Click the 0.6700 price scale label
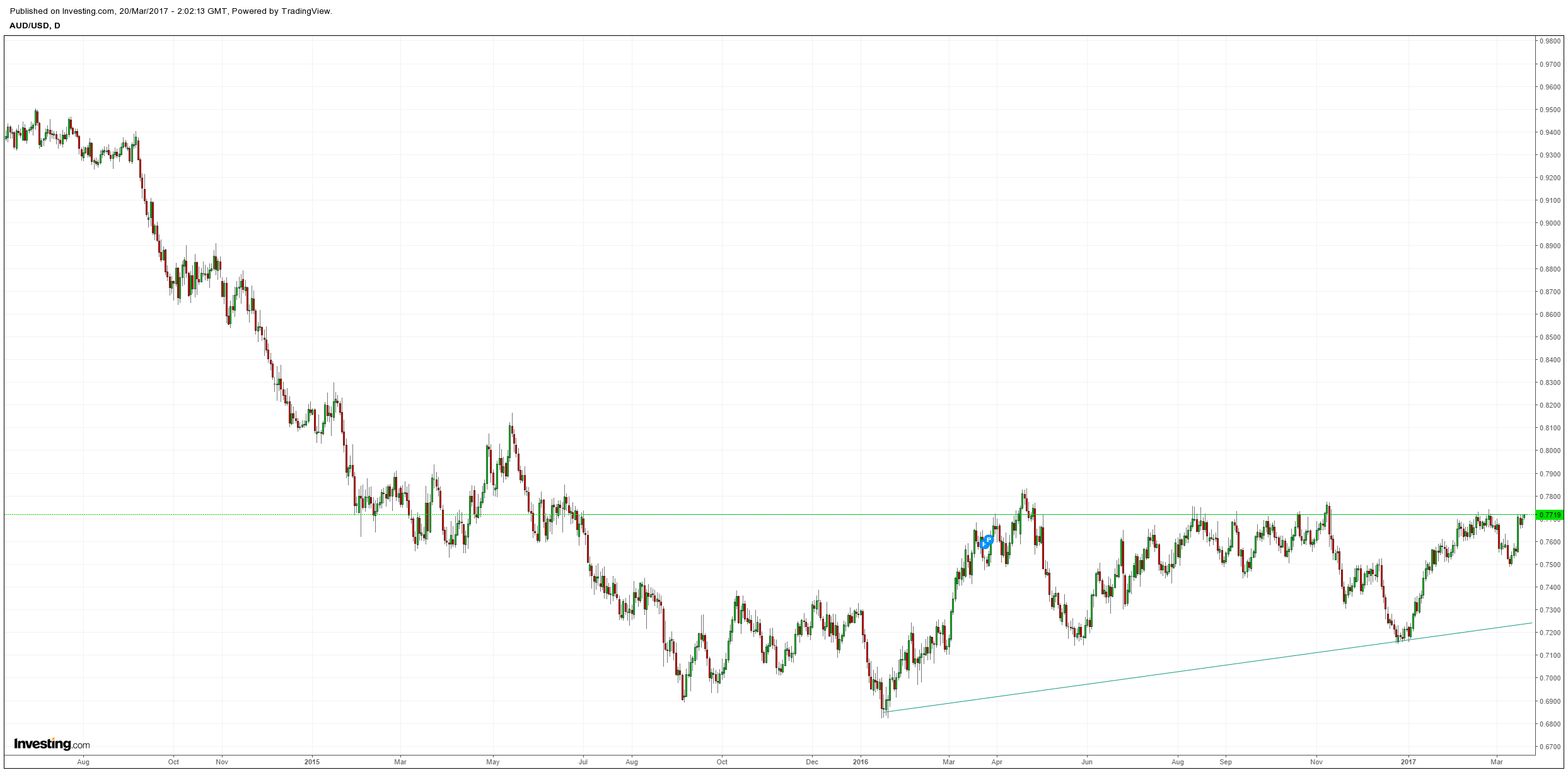 pyautogui.click(x=1551, y=747)
